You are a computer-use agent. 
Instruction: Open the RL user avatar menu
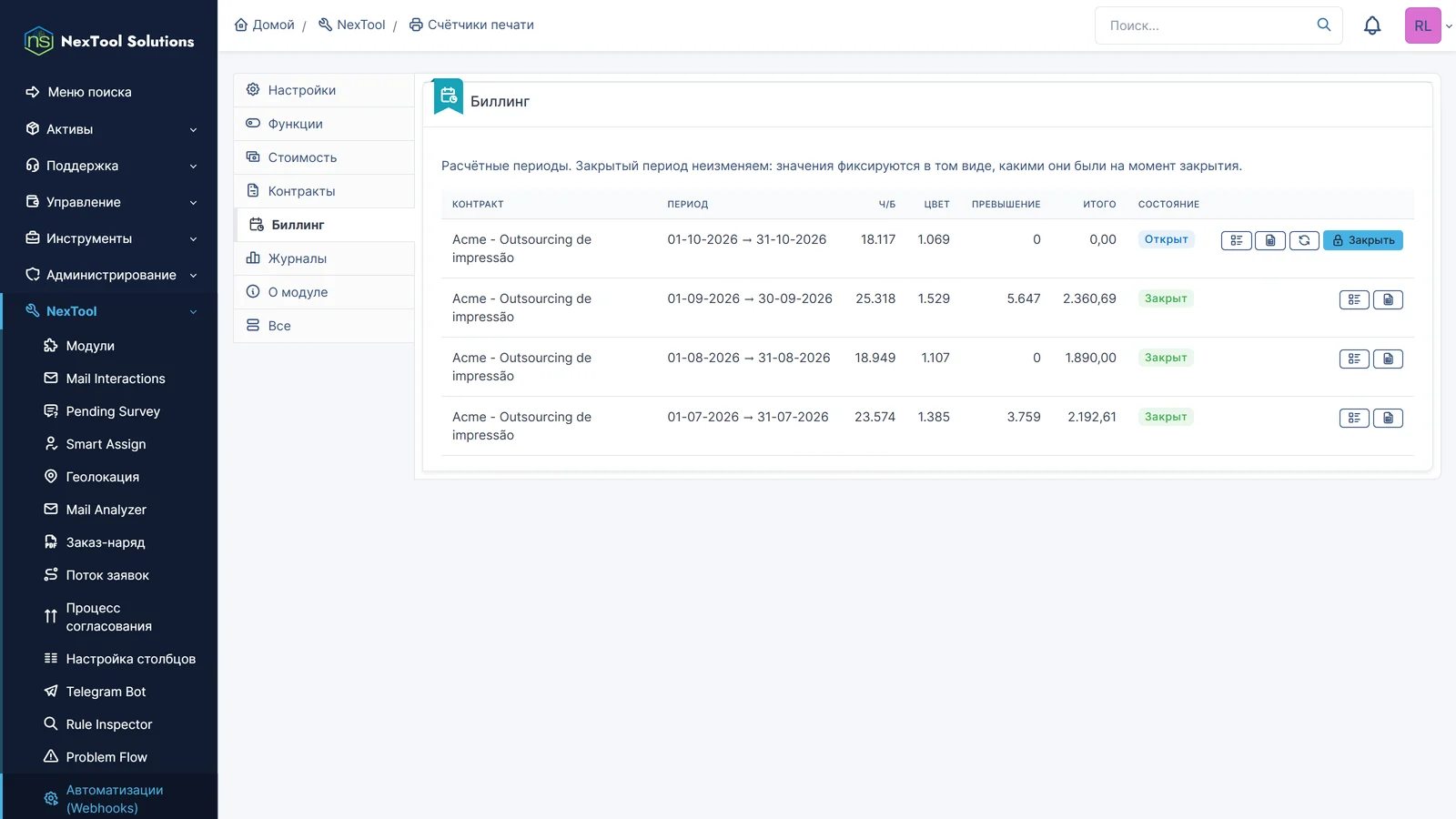point(1423,25)
